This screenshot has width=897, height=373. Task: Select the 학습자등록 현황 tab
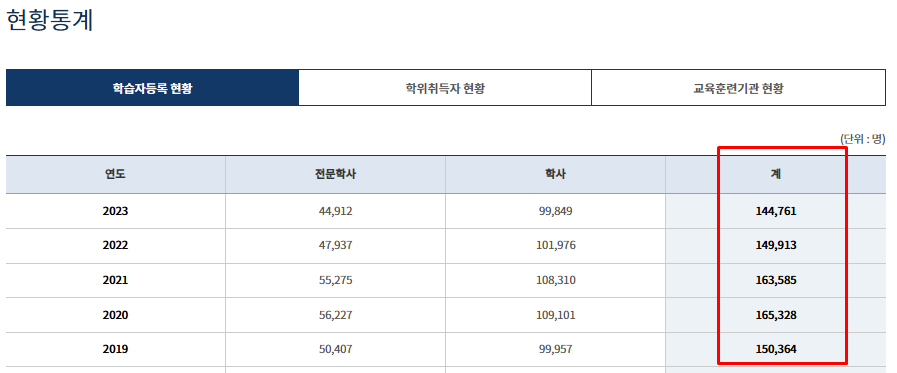152,88
